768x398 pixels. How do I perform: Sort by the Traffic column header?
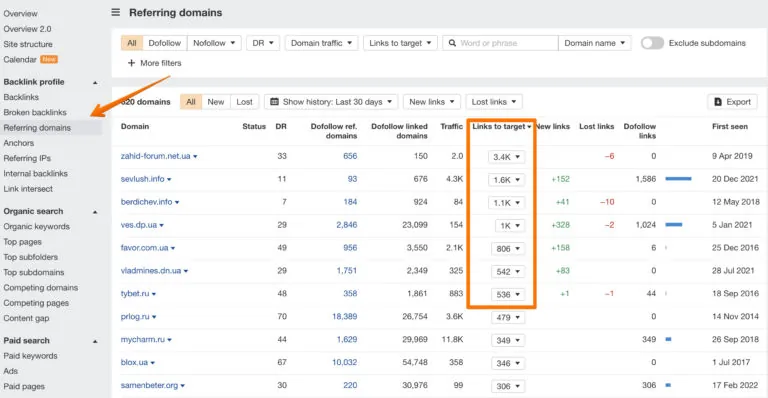click(451, 126)
